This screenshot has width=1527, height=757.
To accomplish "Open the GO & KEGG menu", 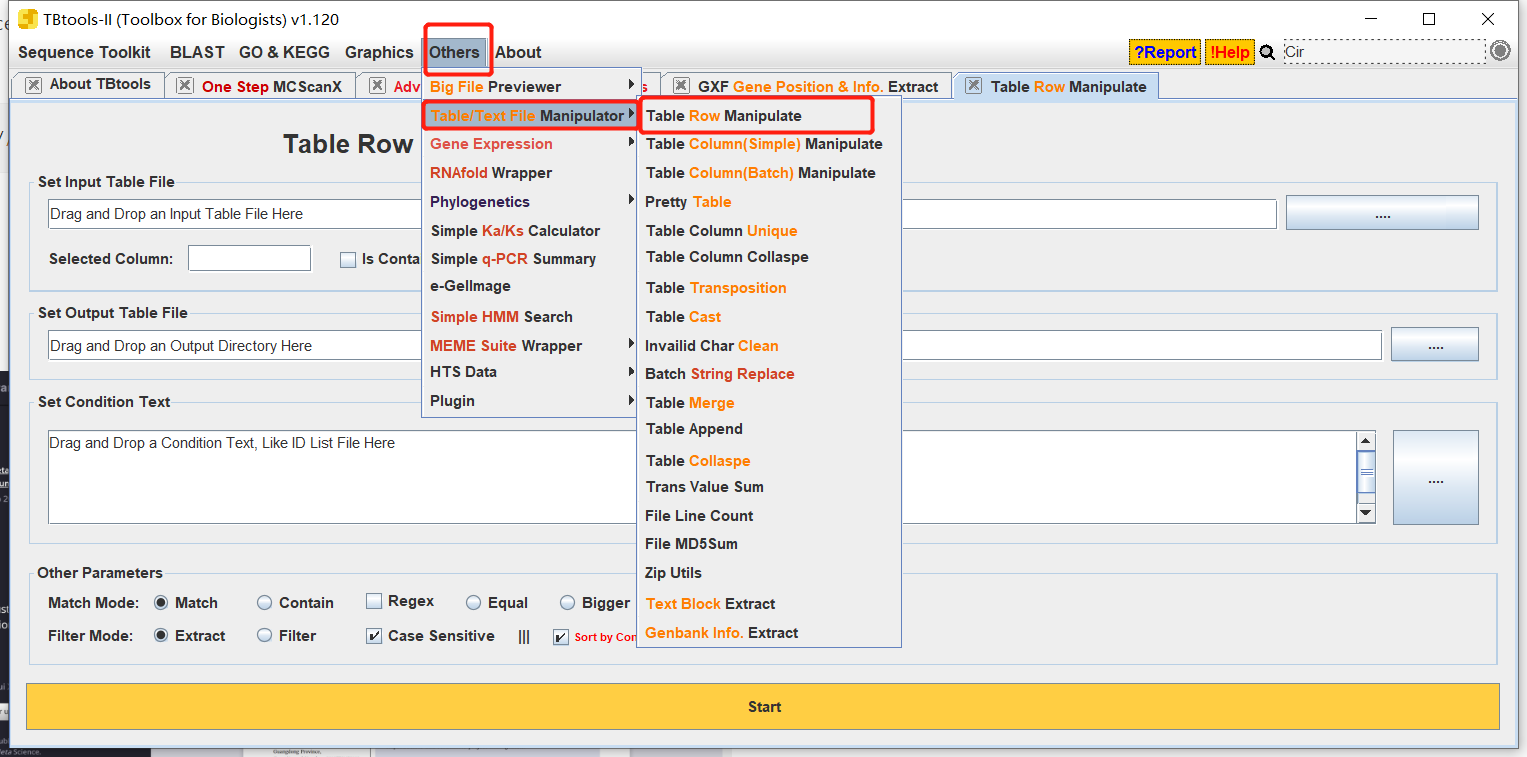I will pyautogui.click(x=284, y=52).
